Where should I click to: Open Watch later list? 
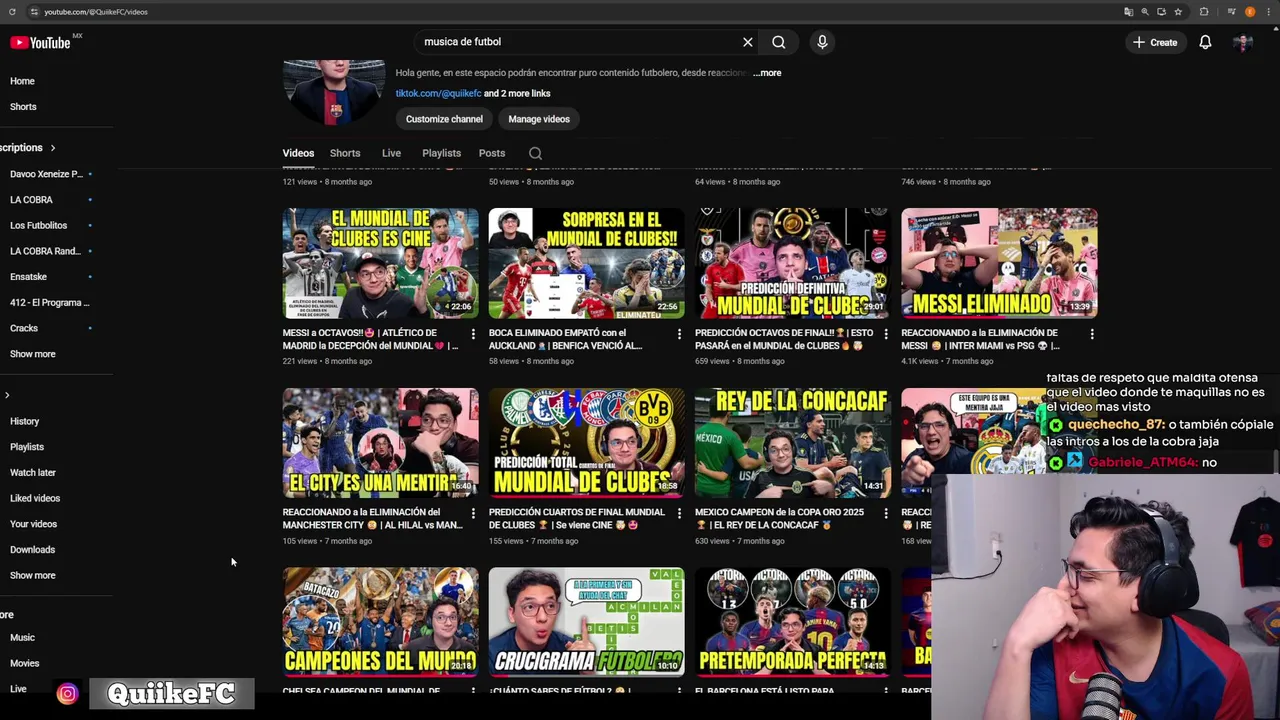tap(33, 473)
